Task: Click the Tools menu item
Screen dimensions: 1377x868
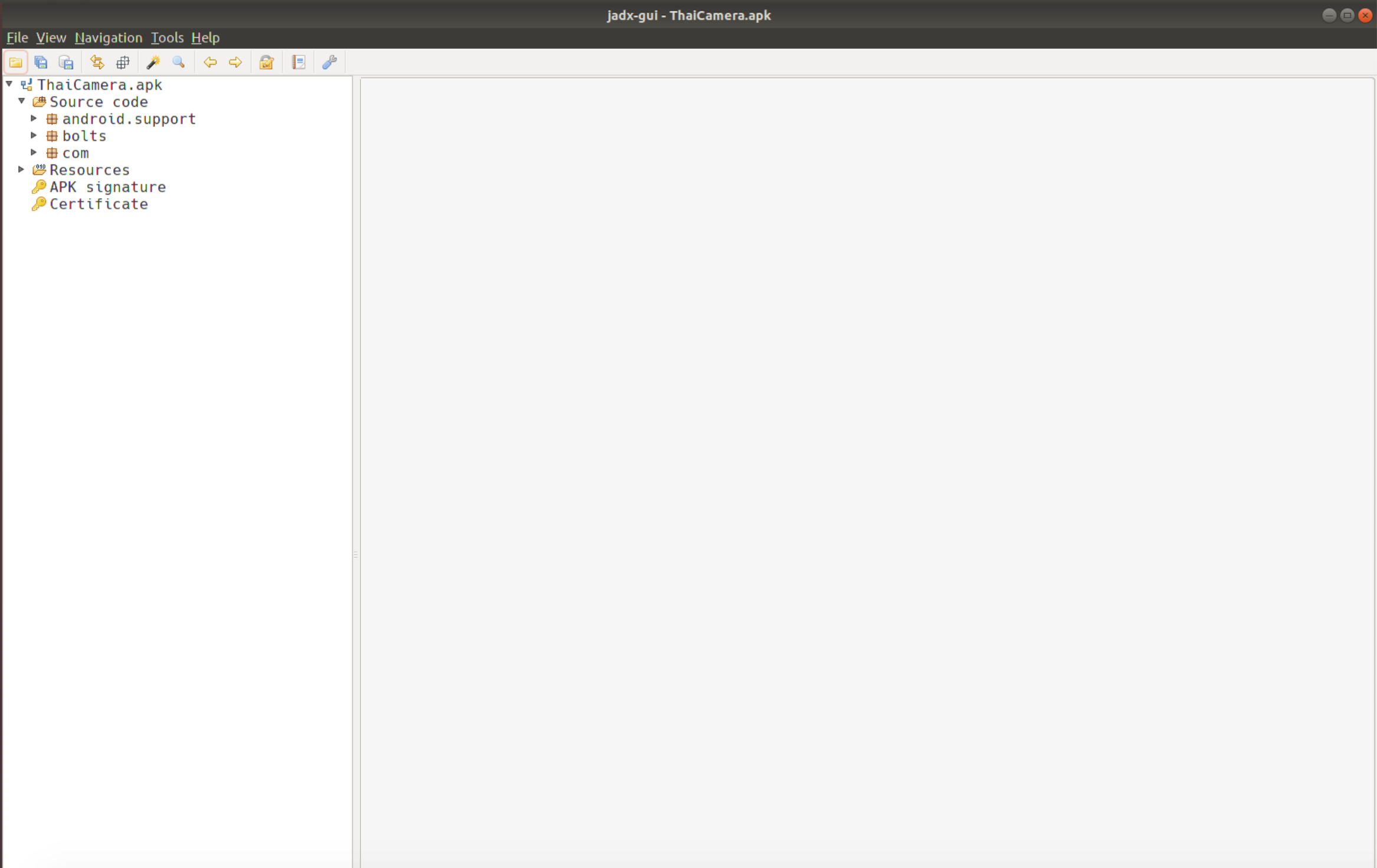Action: [166, 37]
